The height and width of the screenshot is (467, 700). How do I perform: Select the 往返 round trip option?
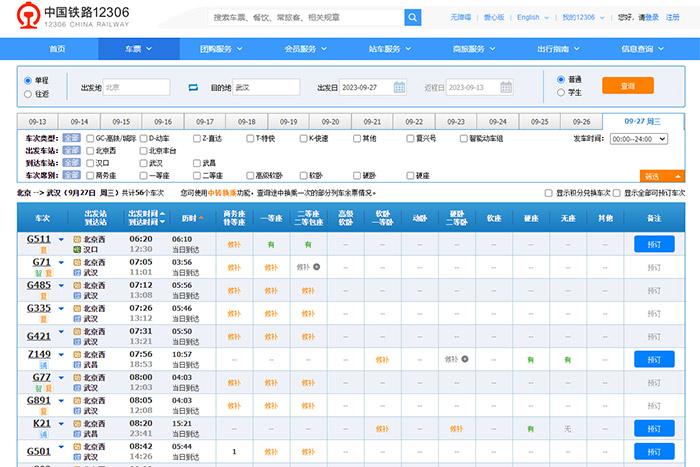(27, 94)
